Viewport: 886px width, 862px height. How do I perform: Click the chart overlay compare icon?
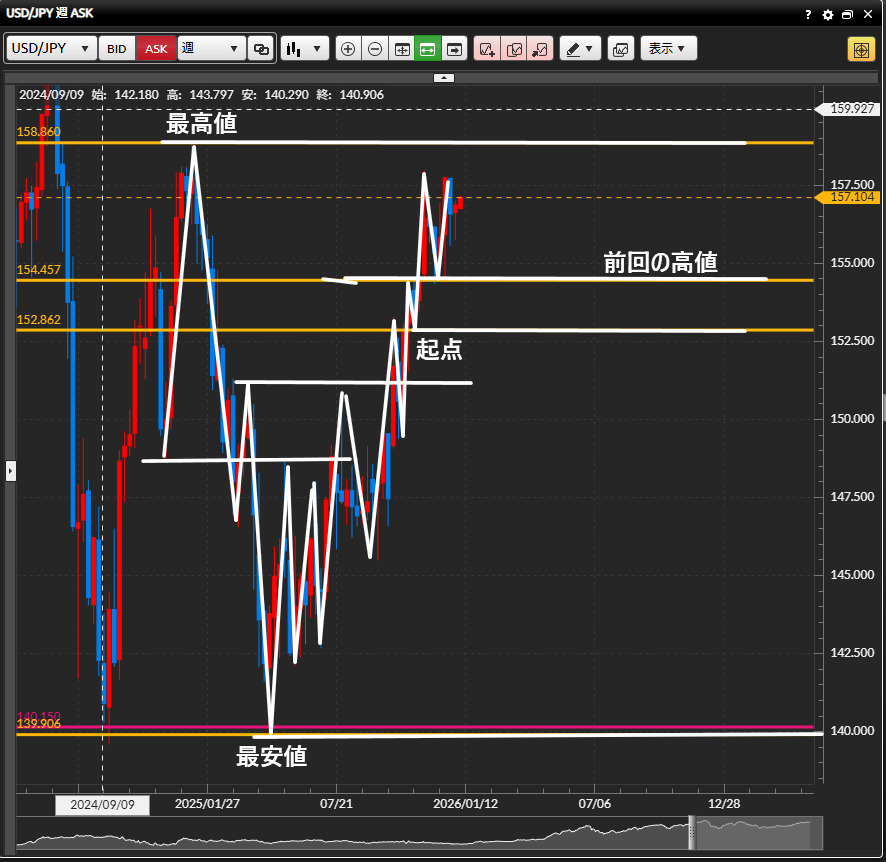pyautogui.click(x=620, y=49)
